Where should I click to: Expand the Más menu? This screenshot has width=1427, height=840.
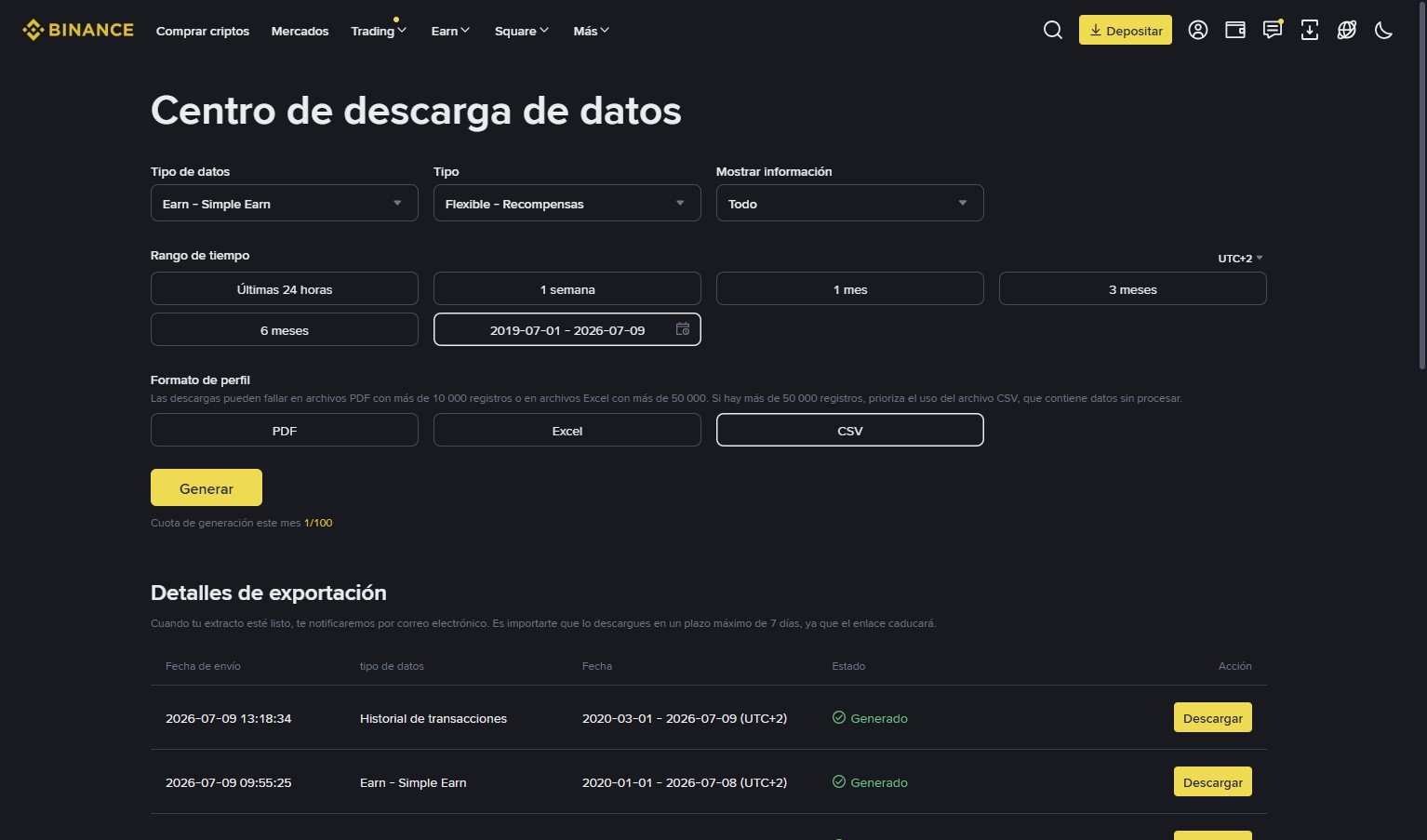click(592, 31)
